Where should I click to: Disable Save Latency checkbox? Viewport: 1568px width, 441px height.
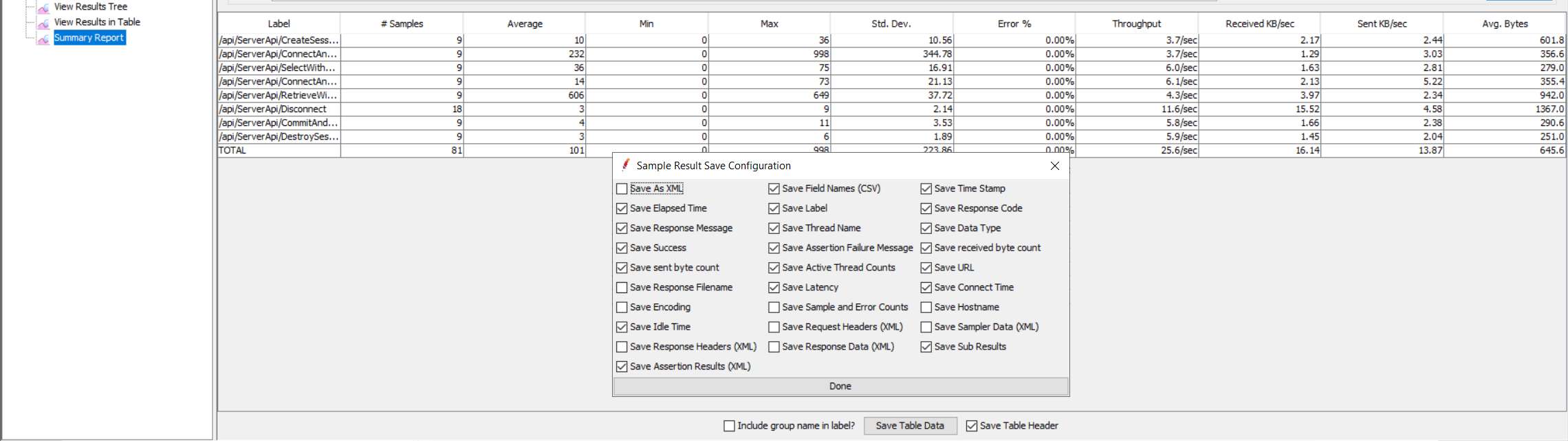click(x=774, y=288)
